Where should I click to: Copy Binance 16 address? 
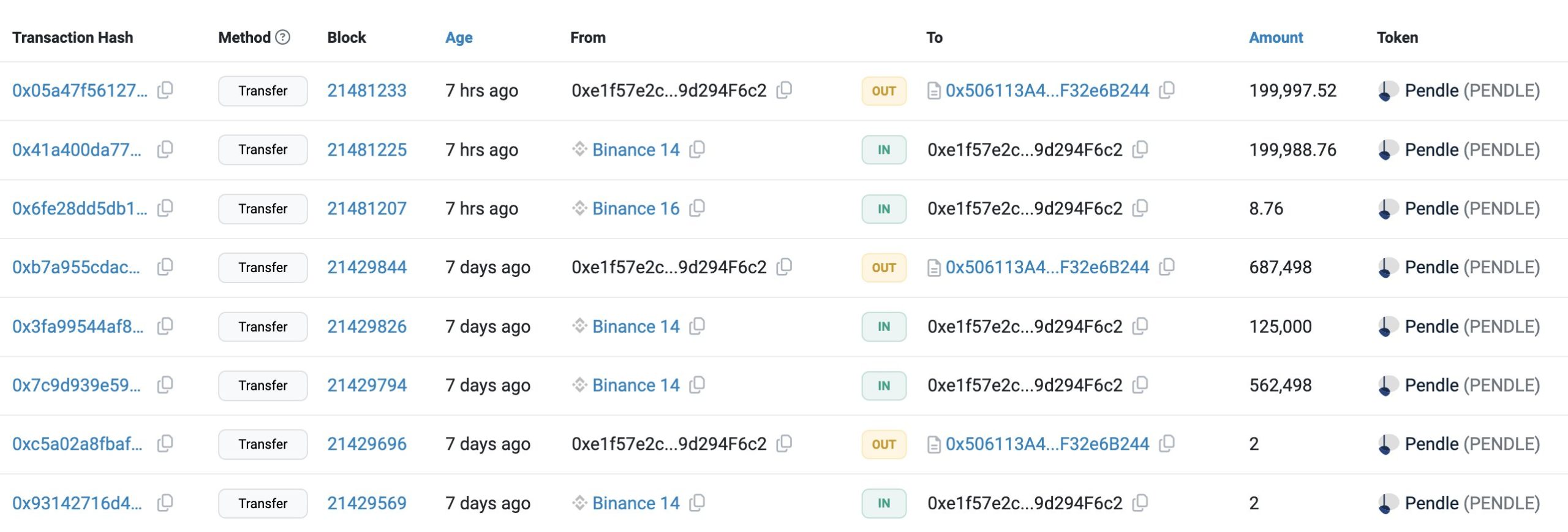coord(697,208)
